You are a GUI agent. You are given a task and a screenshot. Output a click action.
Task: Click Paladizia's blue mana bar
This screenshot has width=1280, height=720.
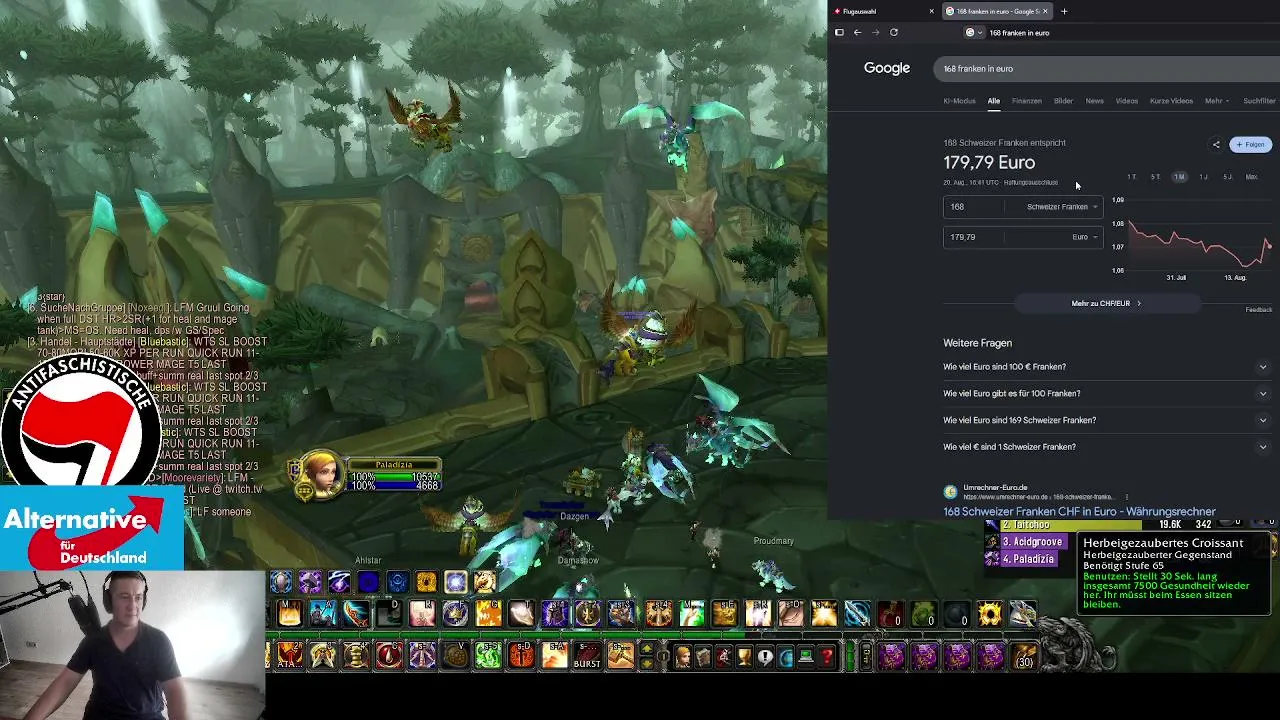tap(394, 486)
